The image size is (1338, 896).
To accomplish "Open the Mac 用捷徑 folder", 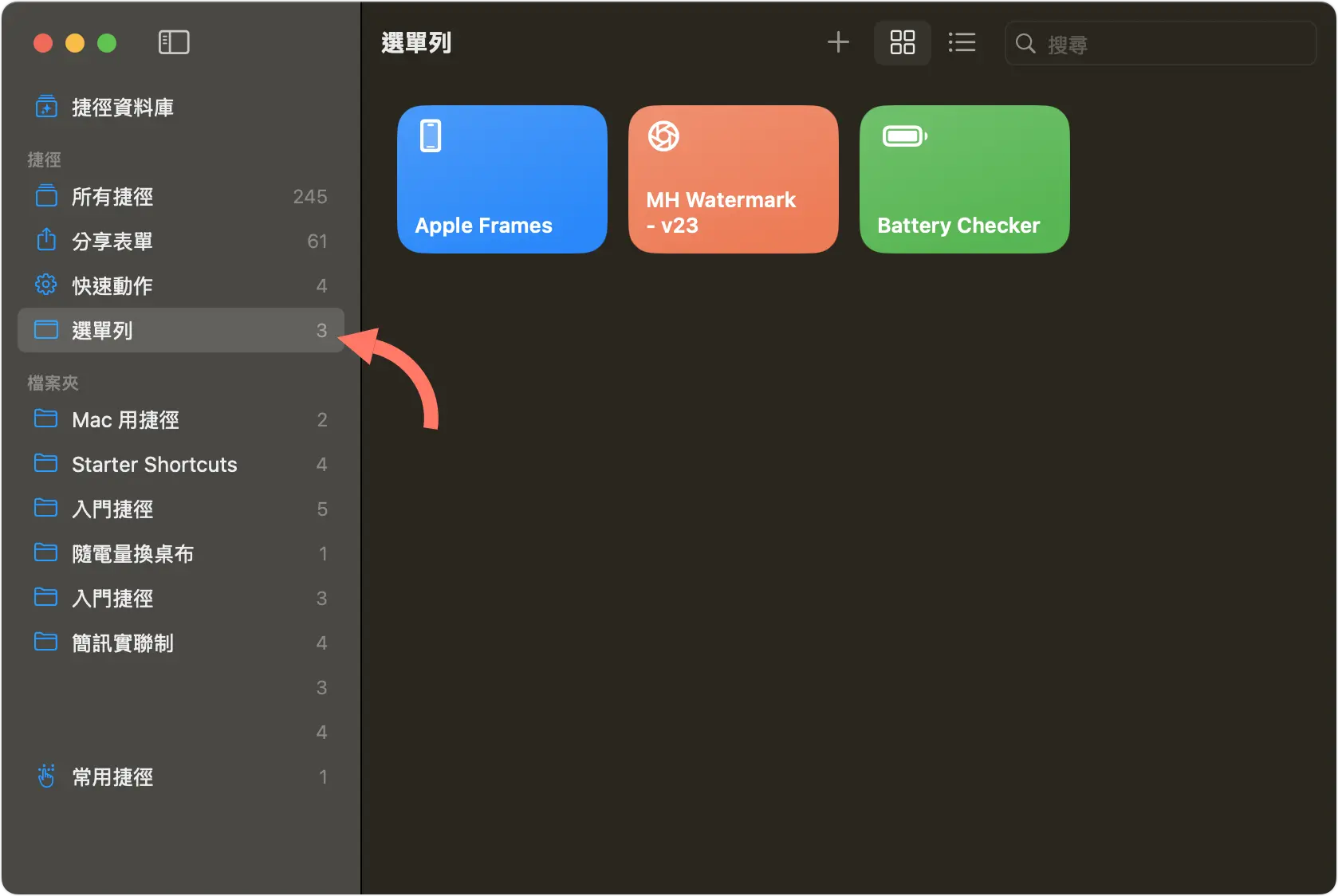I will click(x=181, y=419).
